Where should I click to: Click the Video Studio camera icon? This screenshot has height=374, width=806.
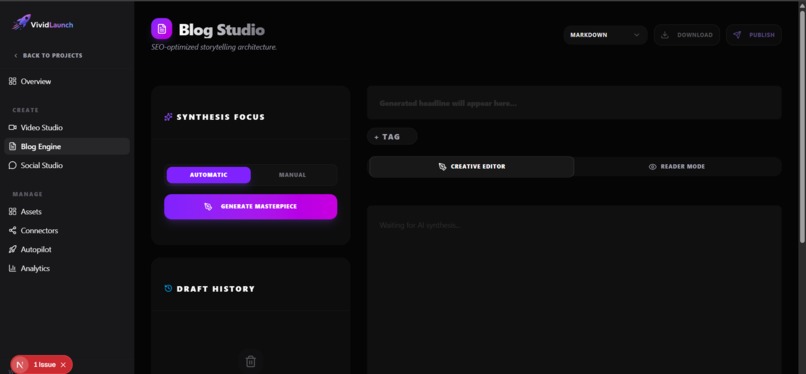(x=13, y=127)
